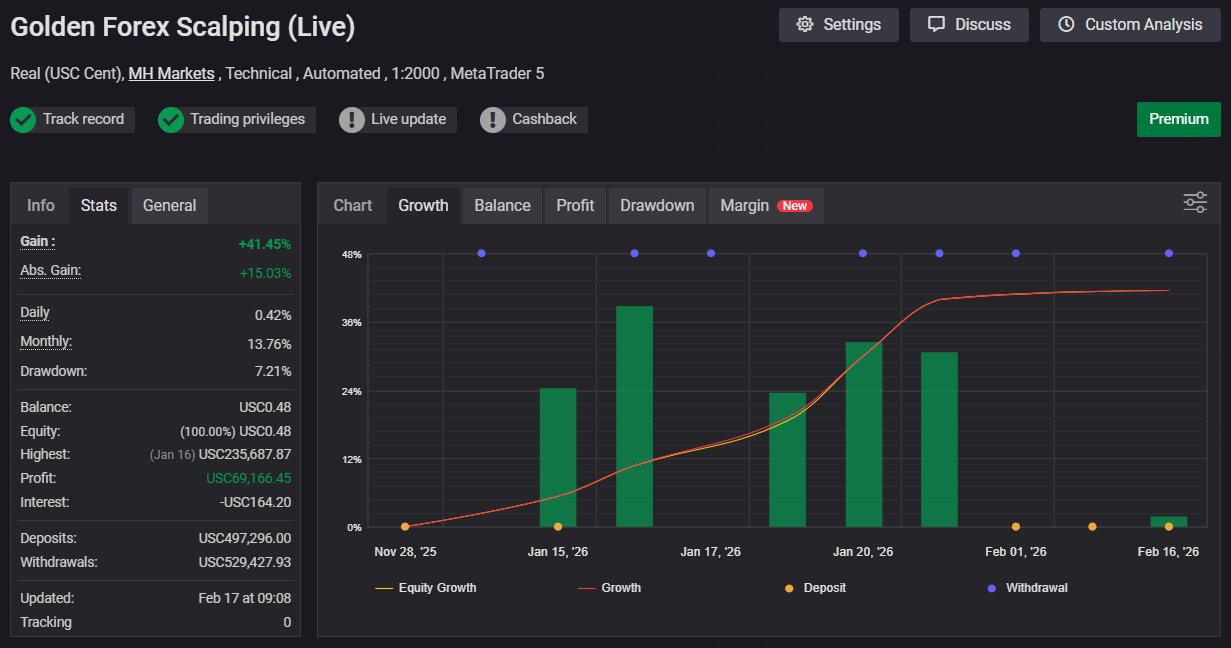1231x648 pixels.
Task: Open the Margin tab marked New
Action: (766, 205)
